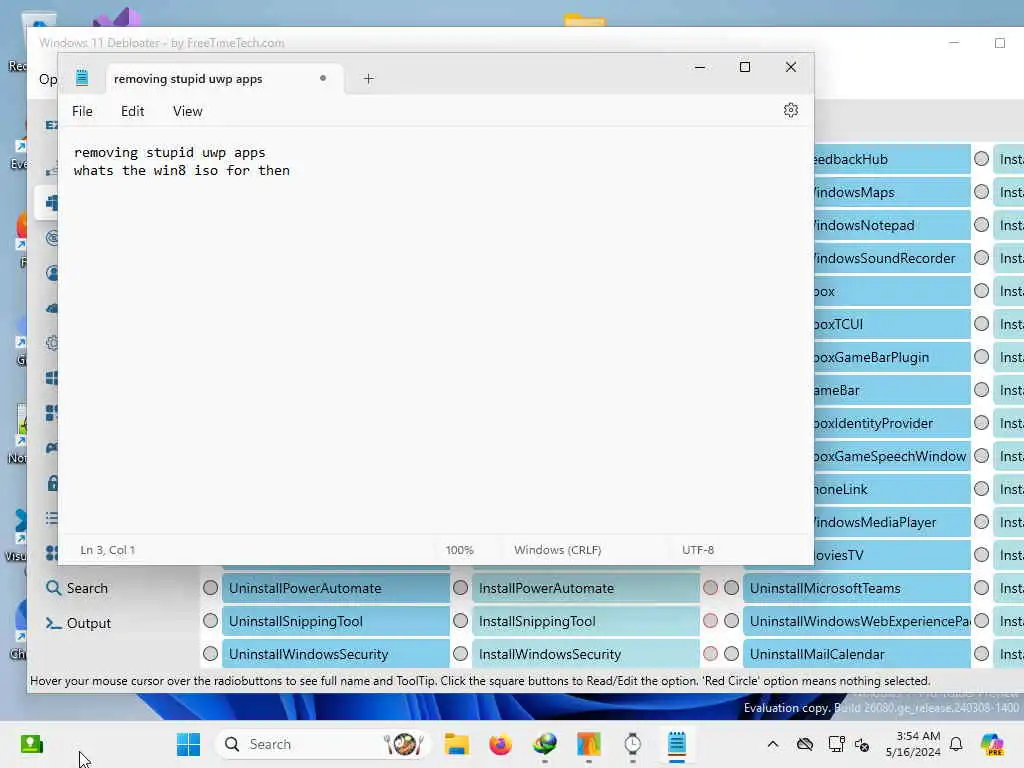The height and width of the screenshot is (768, 1024).
Task: Close the unsaved 'removing stupid uwp apps' tab dot
Action: 323,78
